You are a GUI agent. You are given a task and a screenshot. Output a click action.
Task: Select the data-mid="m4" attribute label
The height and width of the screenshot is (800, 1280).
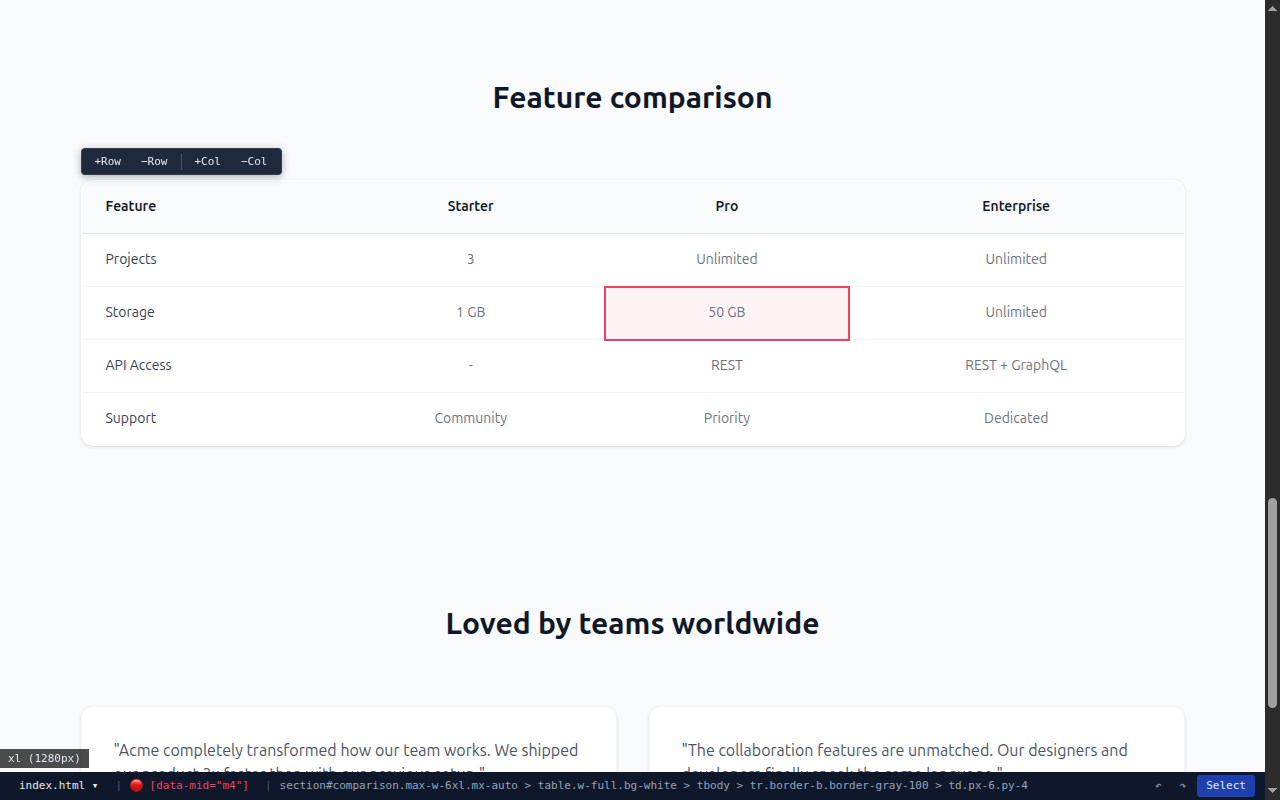click(199, 786)
